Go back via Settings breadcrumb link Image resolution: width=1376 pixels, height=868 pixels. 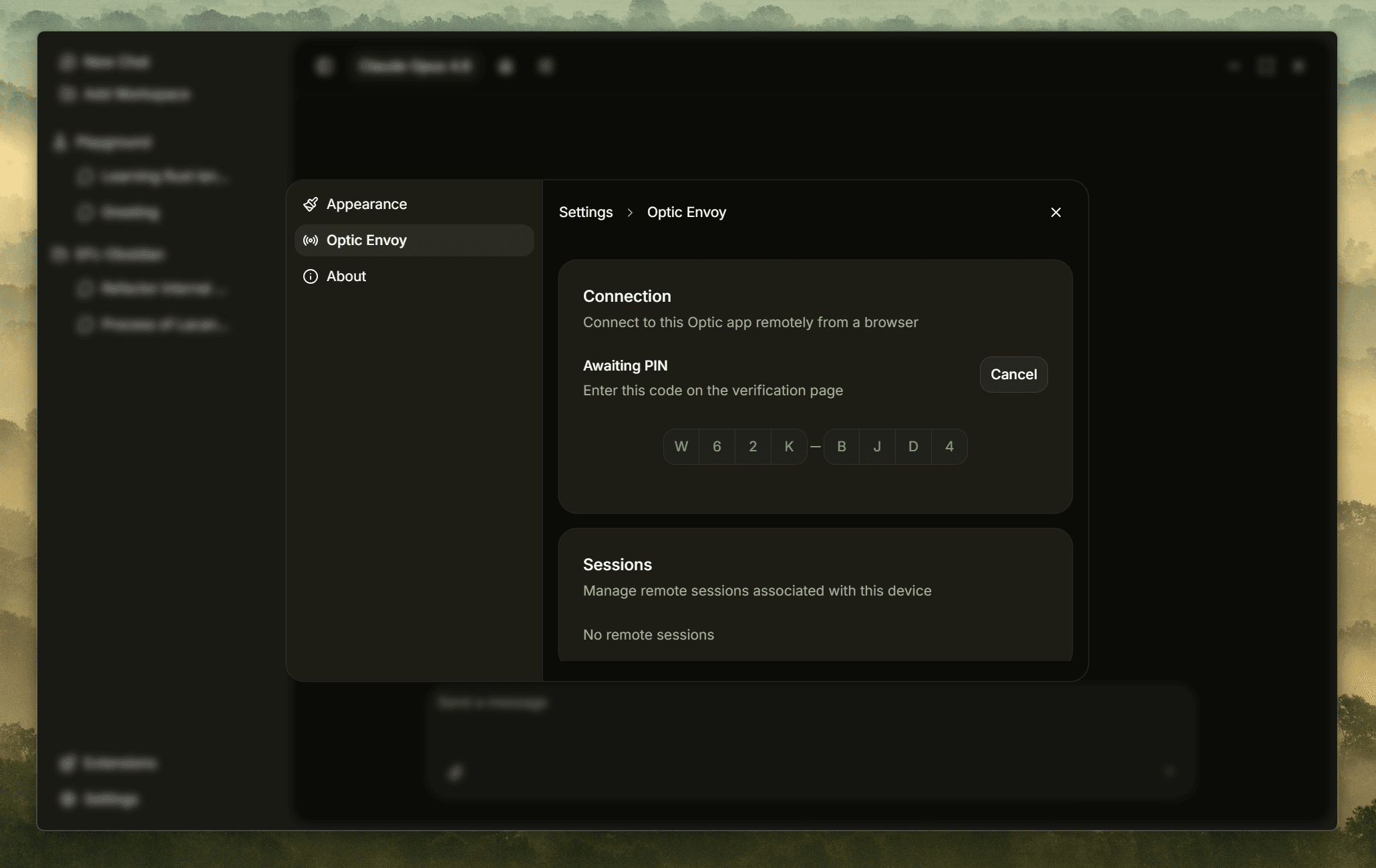point(586,212)
